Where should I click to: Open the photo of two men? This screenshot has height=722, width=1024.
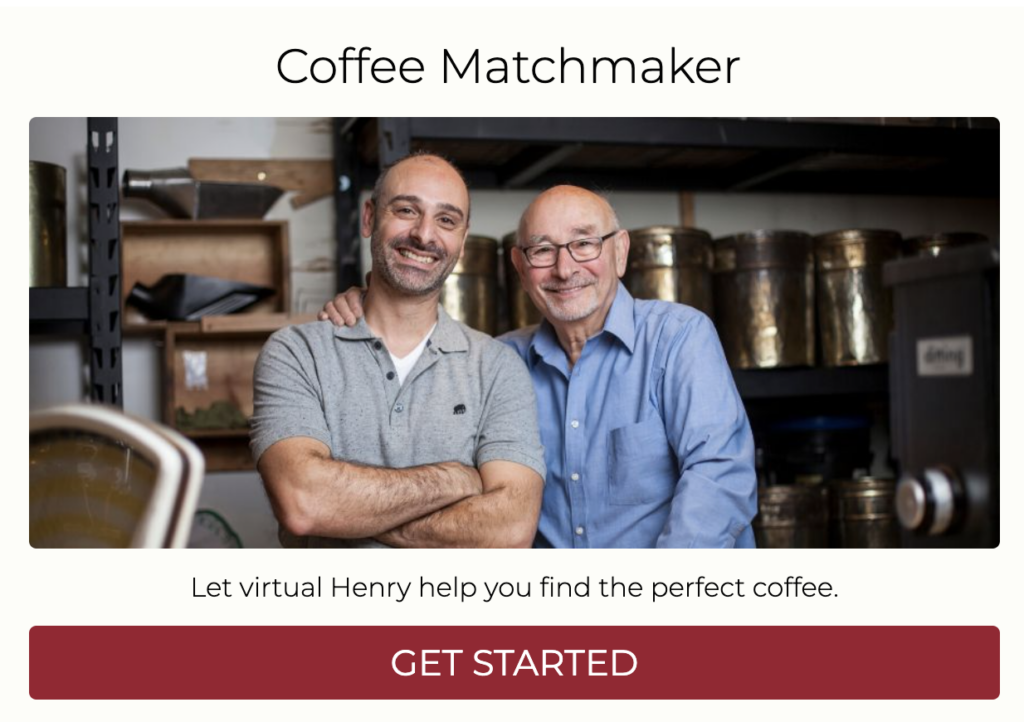[514, 332]
